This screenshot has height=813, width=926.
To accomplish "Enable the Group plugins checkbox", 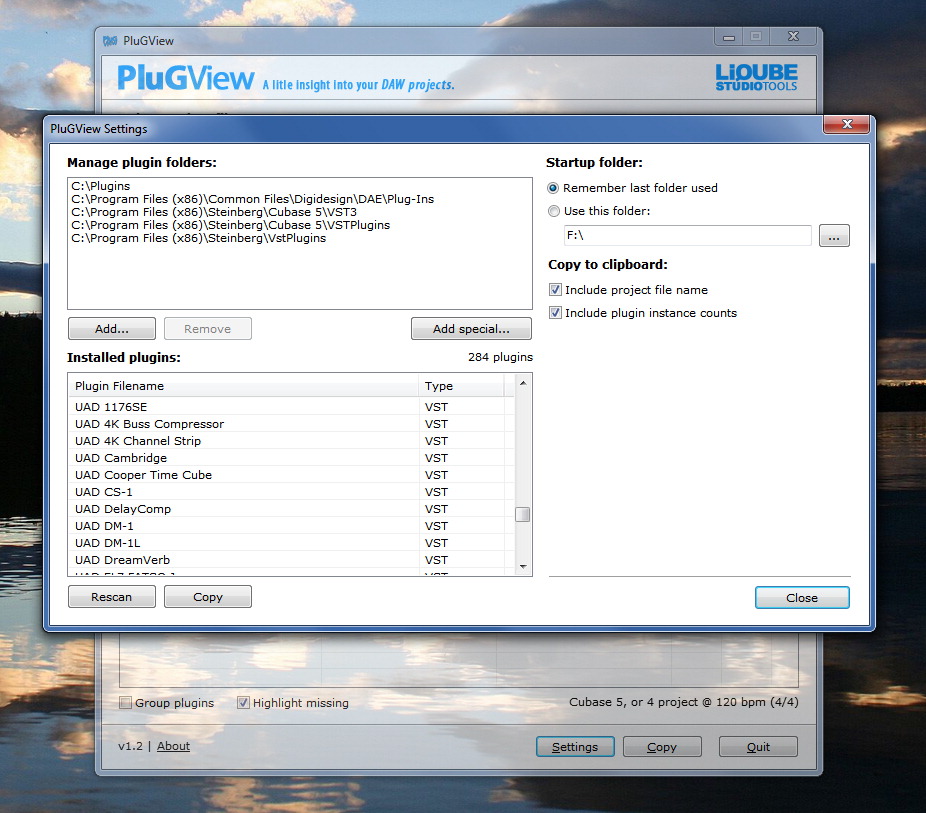I will [126, 703].
